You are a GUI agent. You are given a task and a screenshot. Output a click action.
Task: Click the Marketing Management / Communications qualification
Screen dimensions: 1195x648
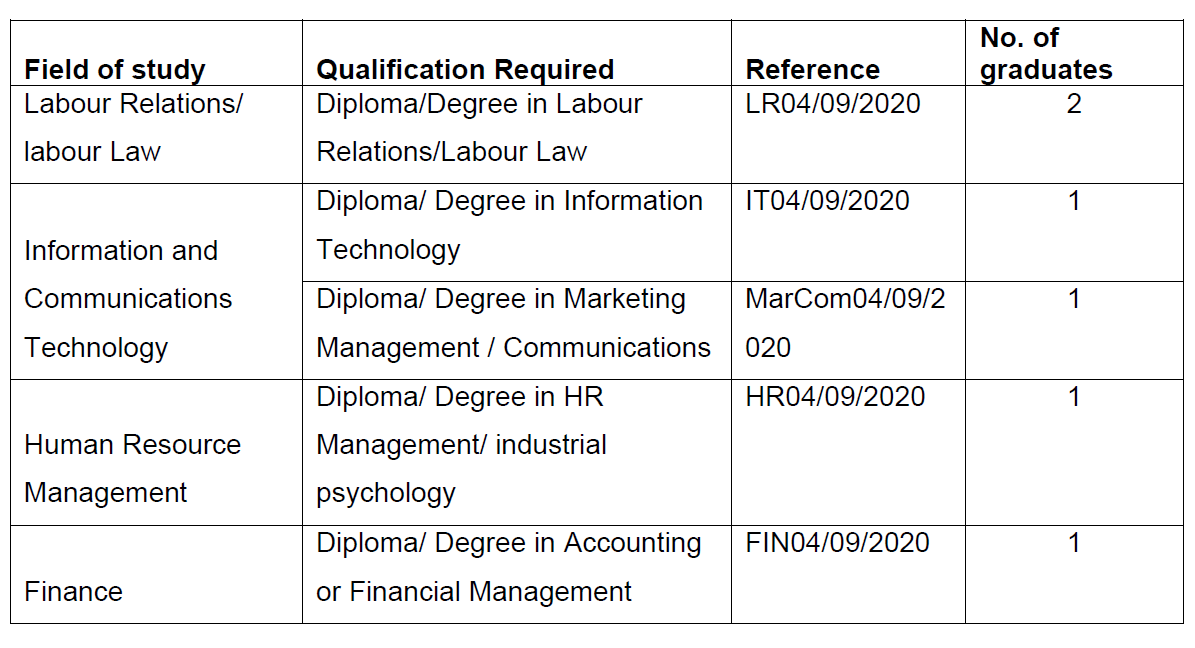[x=513, y=323]
